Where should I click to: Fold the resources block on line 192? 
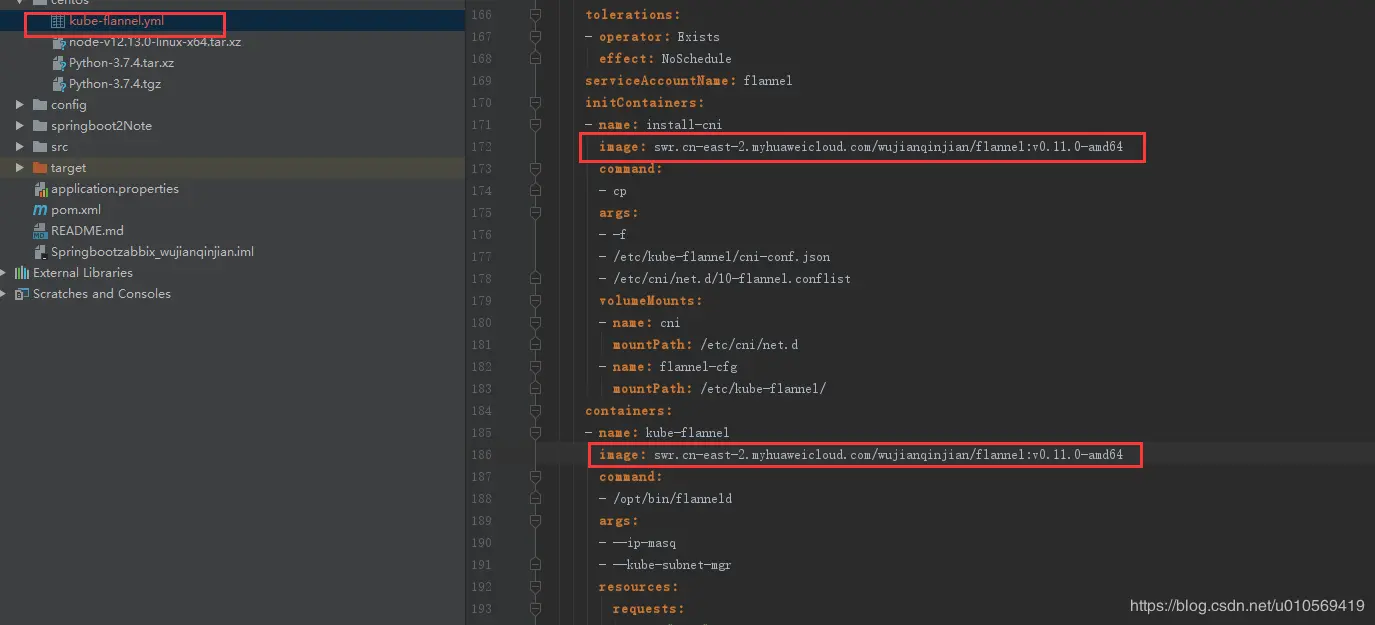(536, 587)
